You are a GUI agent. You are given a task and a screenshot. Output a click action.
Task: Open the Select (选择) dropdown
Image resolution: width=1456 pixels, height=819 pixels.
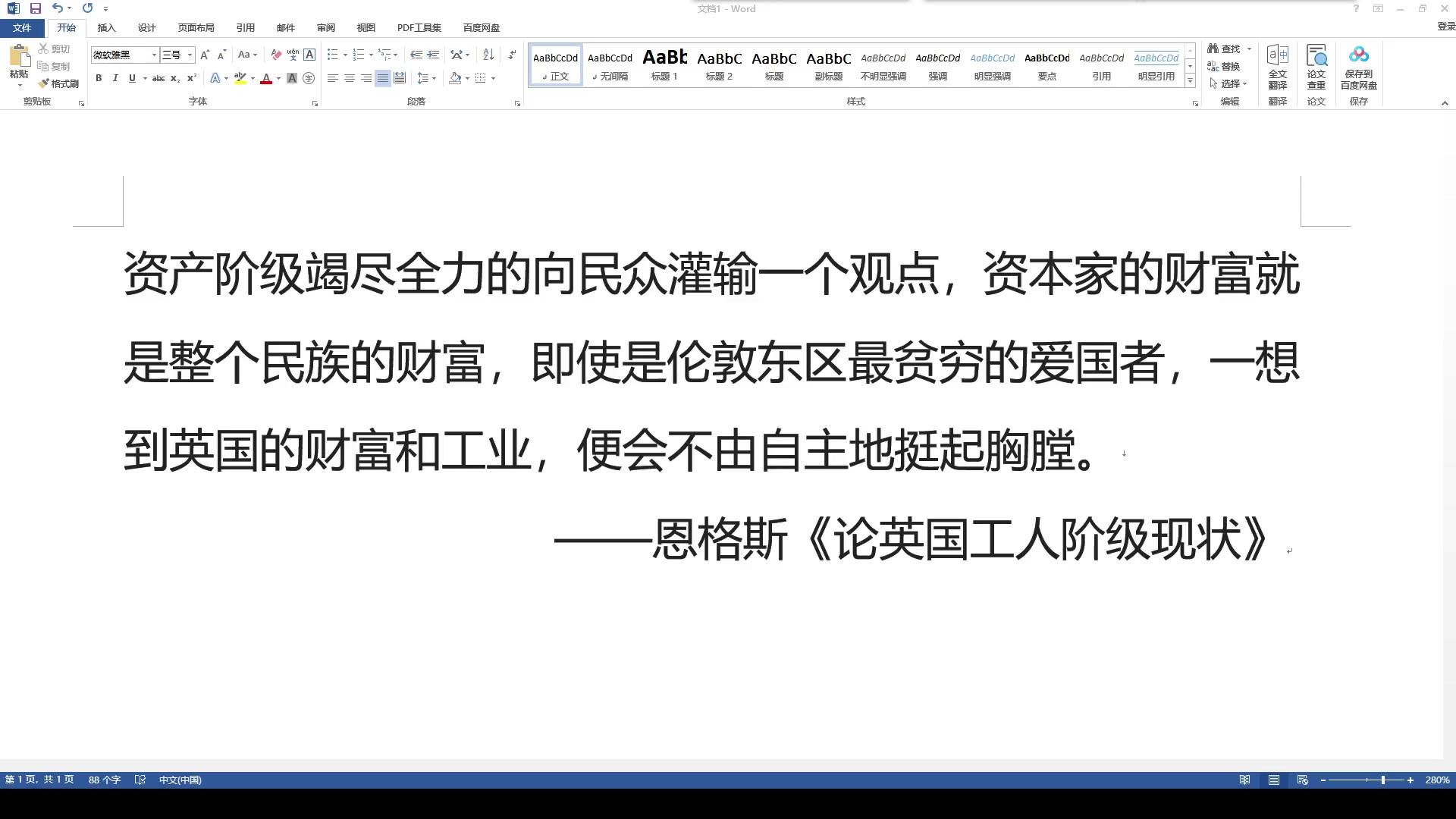tap(1228, 83)
